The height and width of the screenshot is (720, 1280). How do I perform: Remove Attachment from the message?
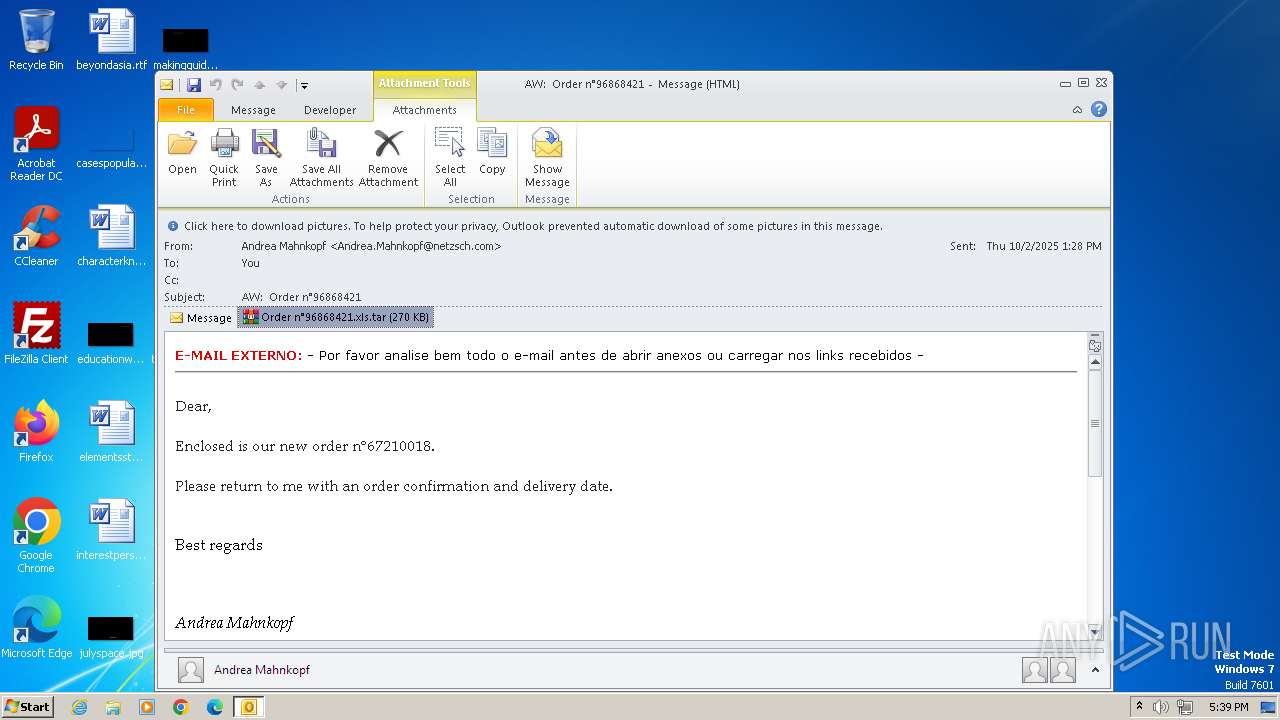[388, 158]
